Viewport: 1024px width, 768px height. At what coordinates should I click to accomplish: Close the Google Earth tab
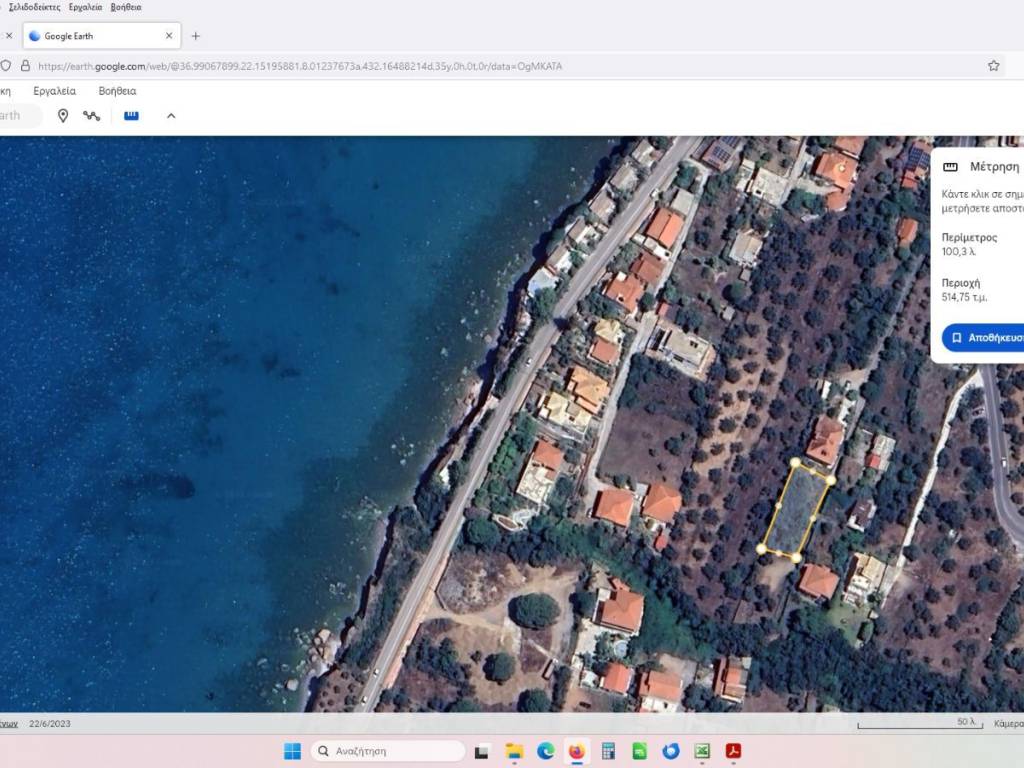[x=169, y=36]
